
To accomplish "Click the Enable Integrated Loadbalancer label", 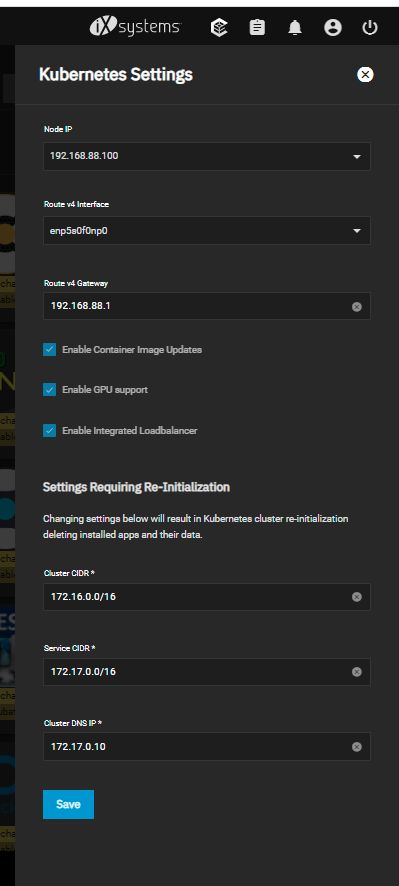I will tap(129, 431).
